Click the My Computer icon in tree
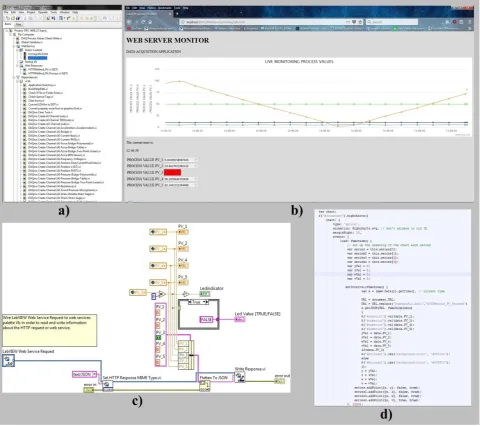 [x=15, y=34]
